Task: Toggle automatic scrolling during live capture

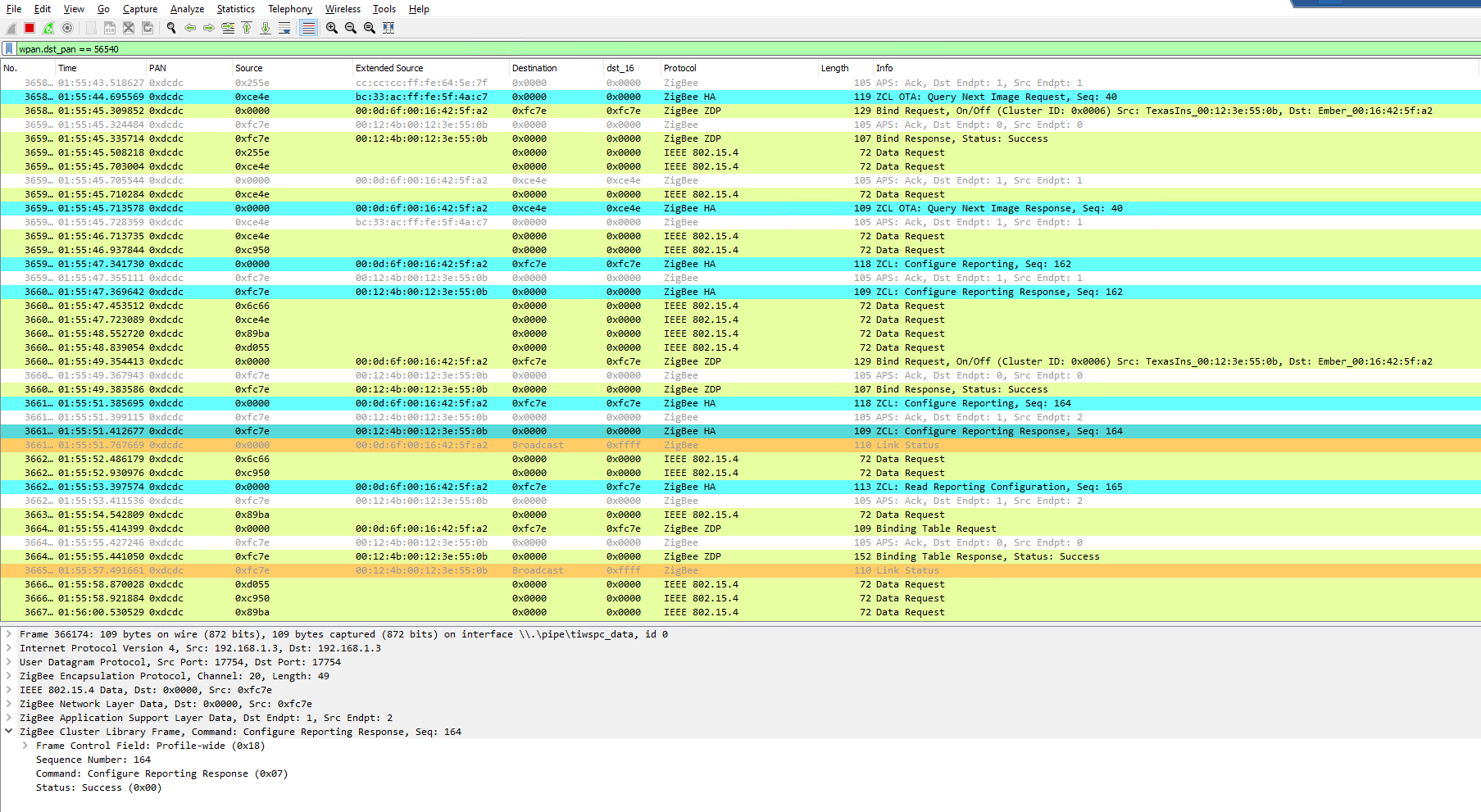Action: (x=284, y=27)
